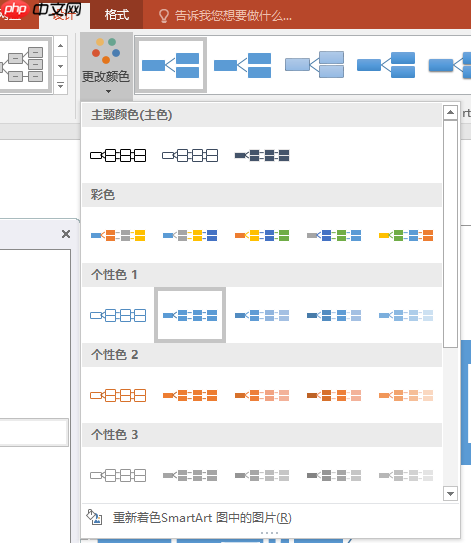Click the text pane input box at left
Viewport: 471px width, 543px height.
click(34, 432)
